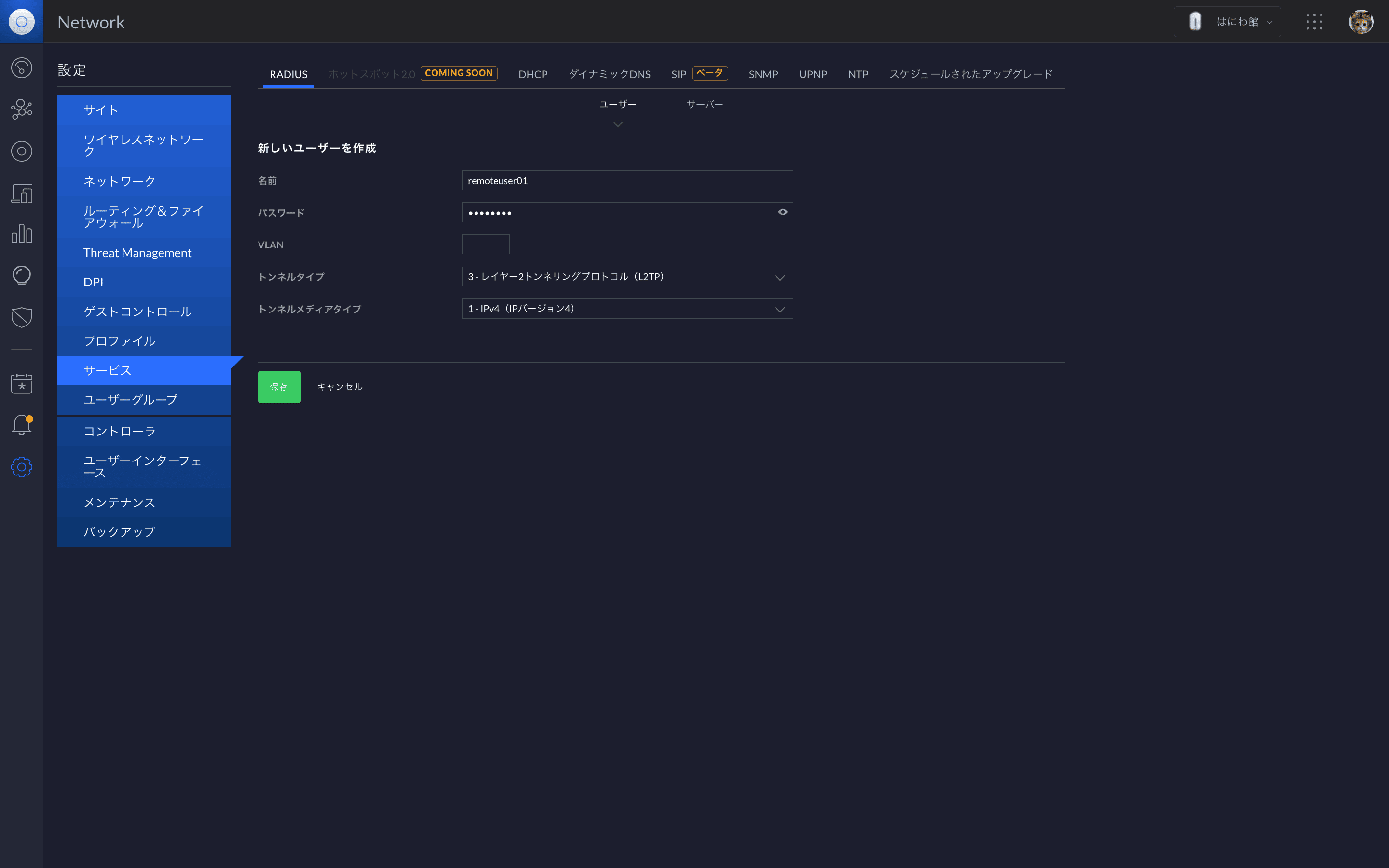Switch to the UPNP tab
Image resolution: width=1389 pixels, height=868 pixels.
pyautogui.click(x=813, y=74)
